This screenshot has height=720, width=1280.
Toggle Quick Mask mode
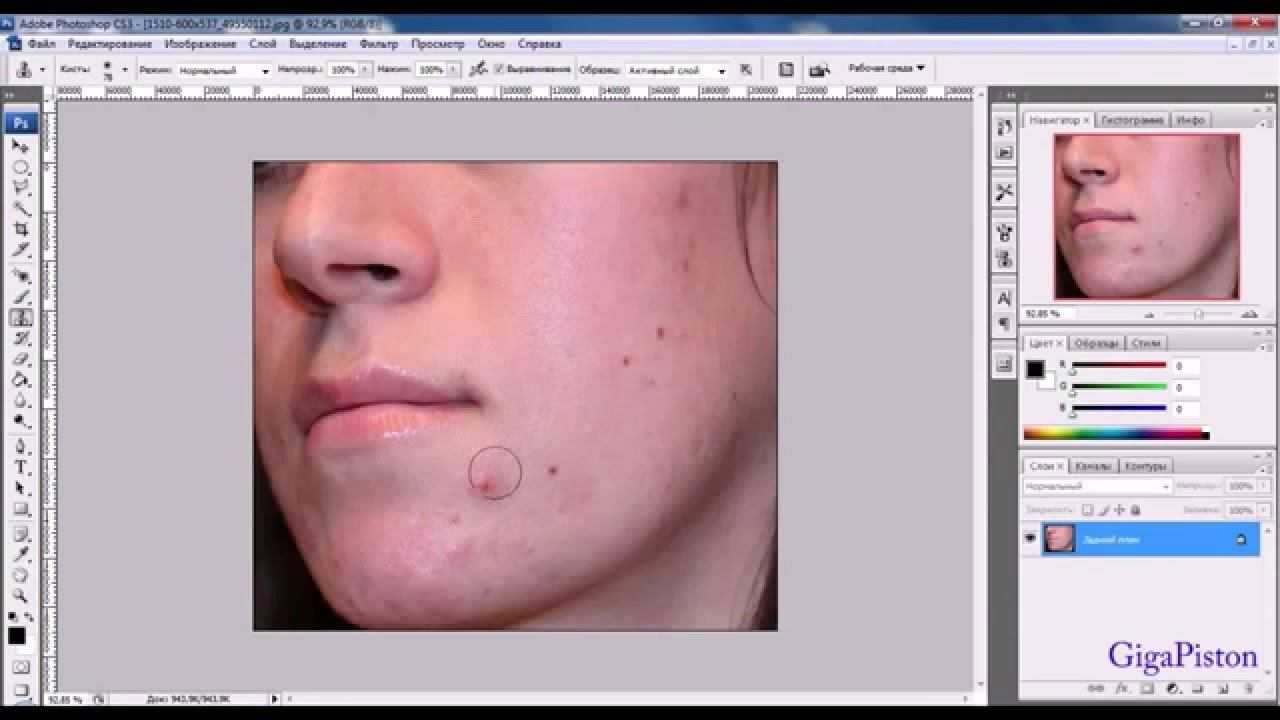pos(21,666)
